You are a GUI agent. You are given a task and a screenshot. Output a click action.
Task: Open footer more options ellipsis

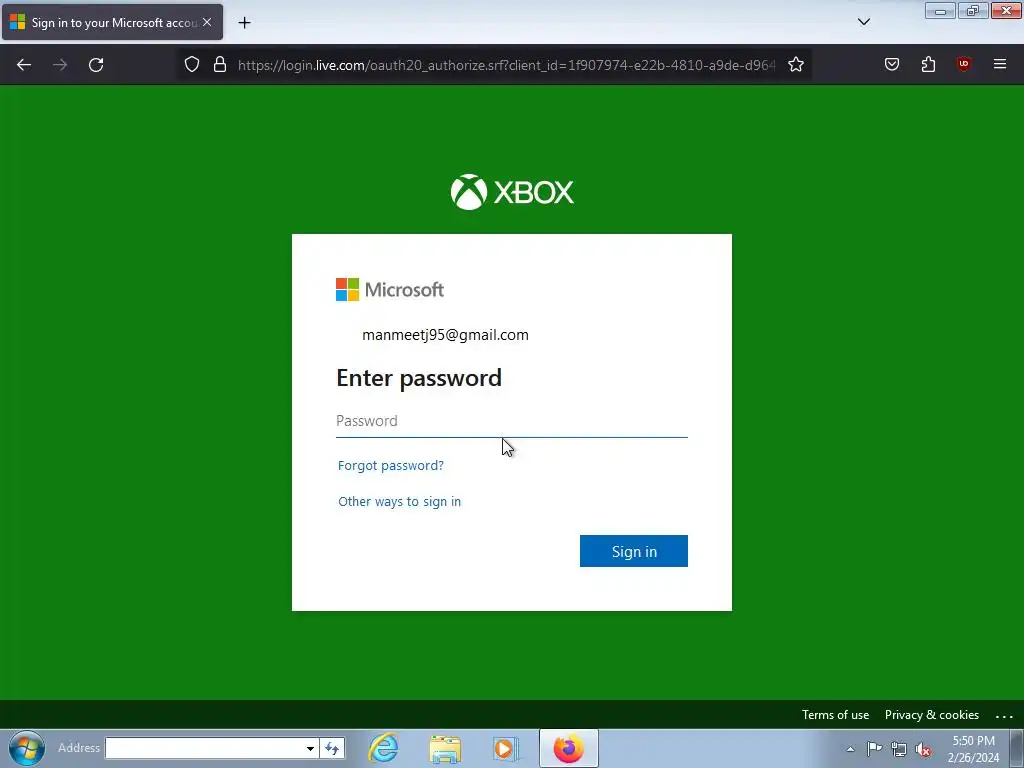click(1004, 716)
